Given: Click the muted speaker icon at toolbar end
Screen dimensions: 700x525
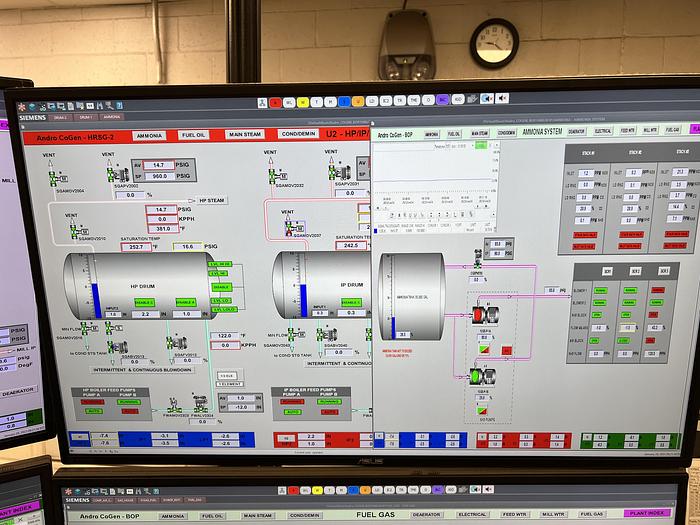Looking at the screenshot, I should pos(502,98).
